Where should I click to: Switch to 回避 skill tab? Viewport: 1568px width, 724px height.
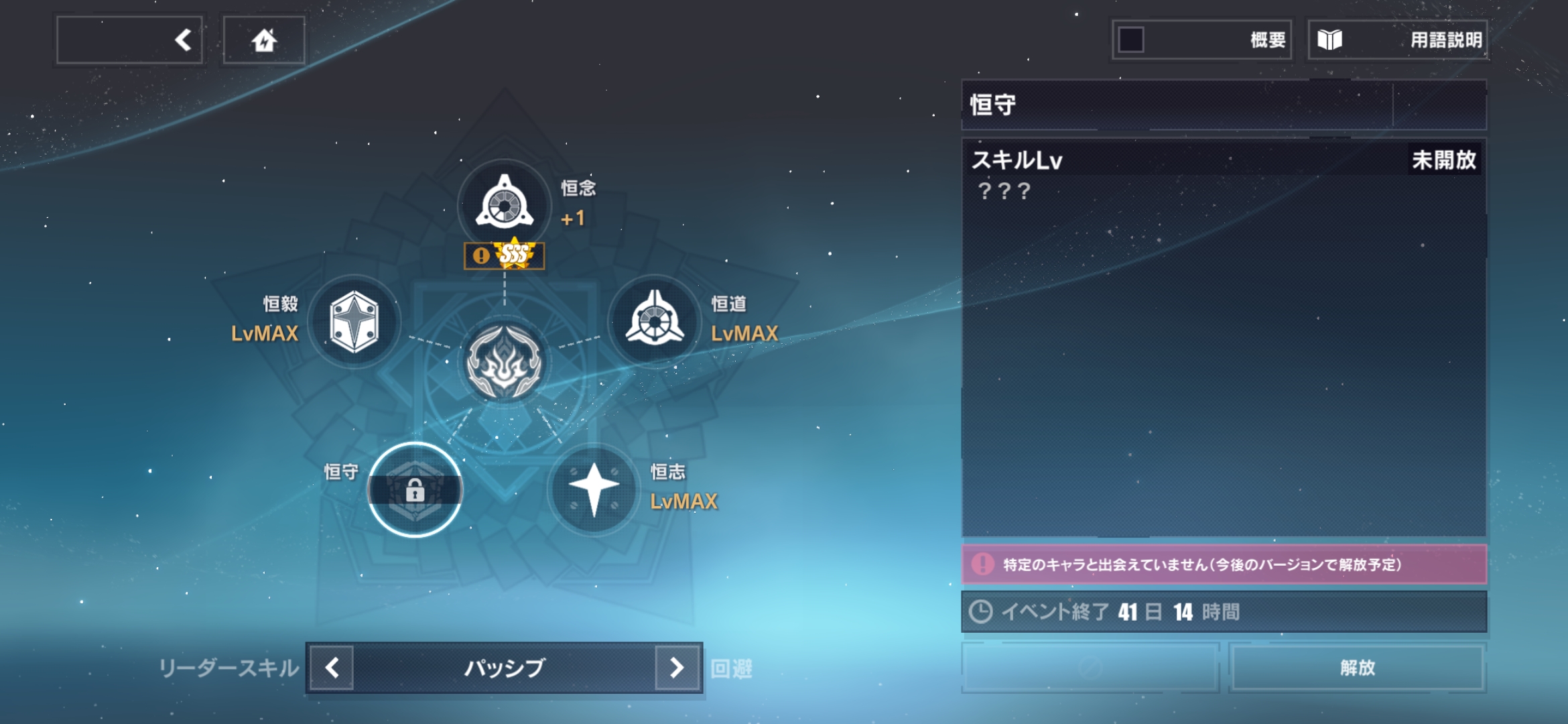pos(732,668)
